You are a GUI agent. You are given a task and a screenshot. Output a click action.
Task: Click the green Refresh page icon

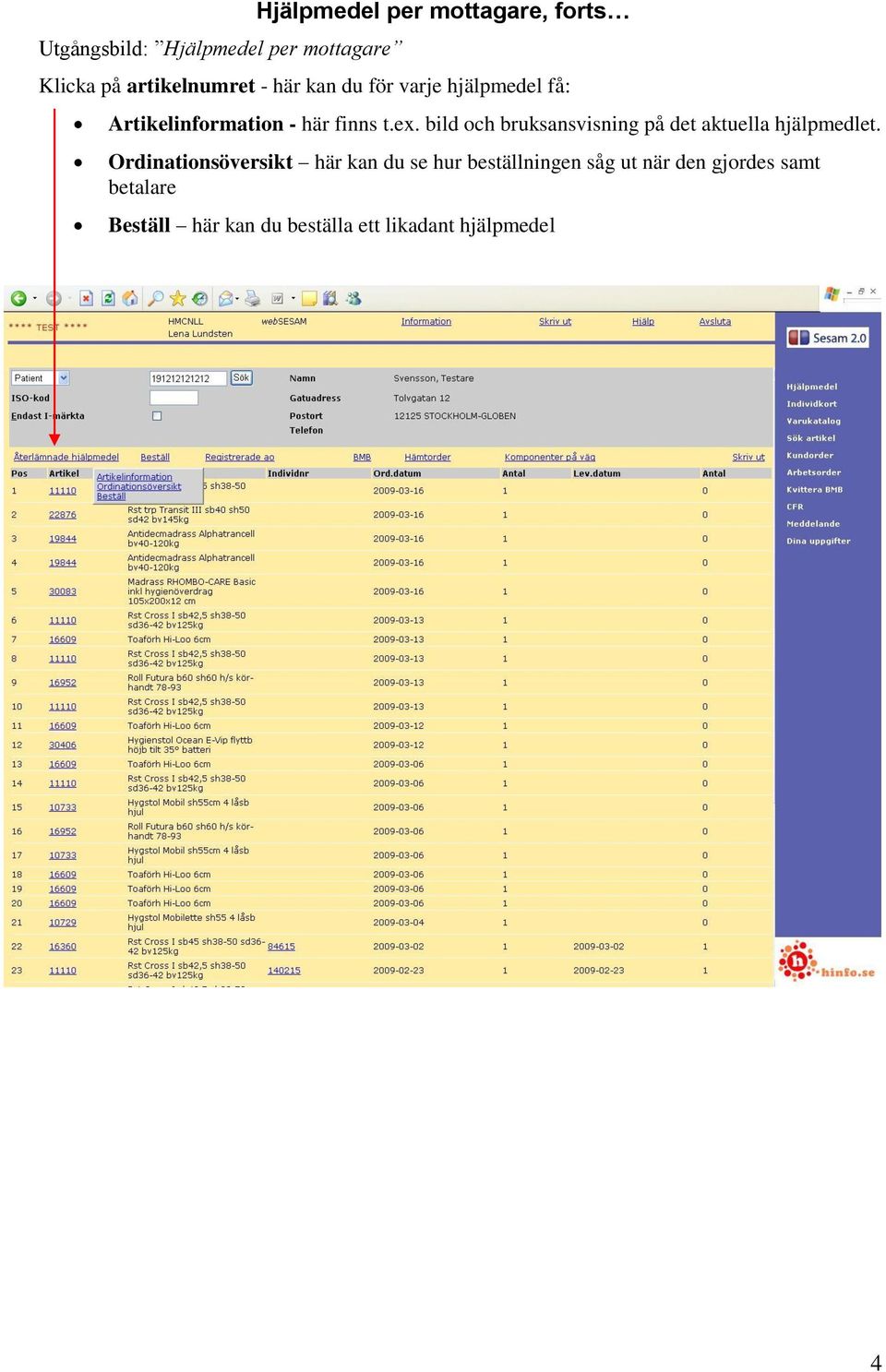click(108, 298)
